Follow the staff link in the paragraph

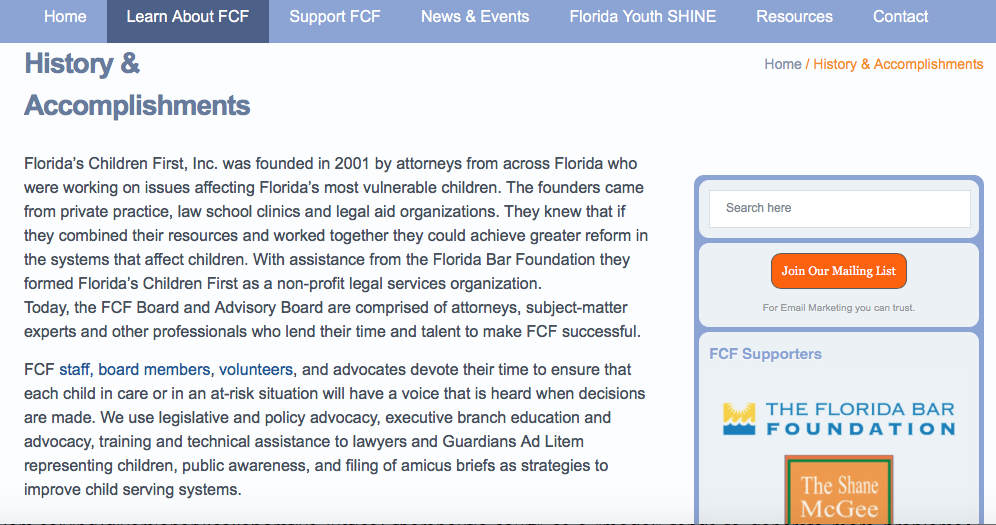tap(74, 369)
